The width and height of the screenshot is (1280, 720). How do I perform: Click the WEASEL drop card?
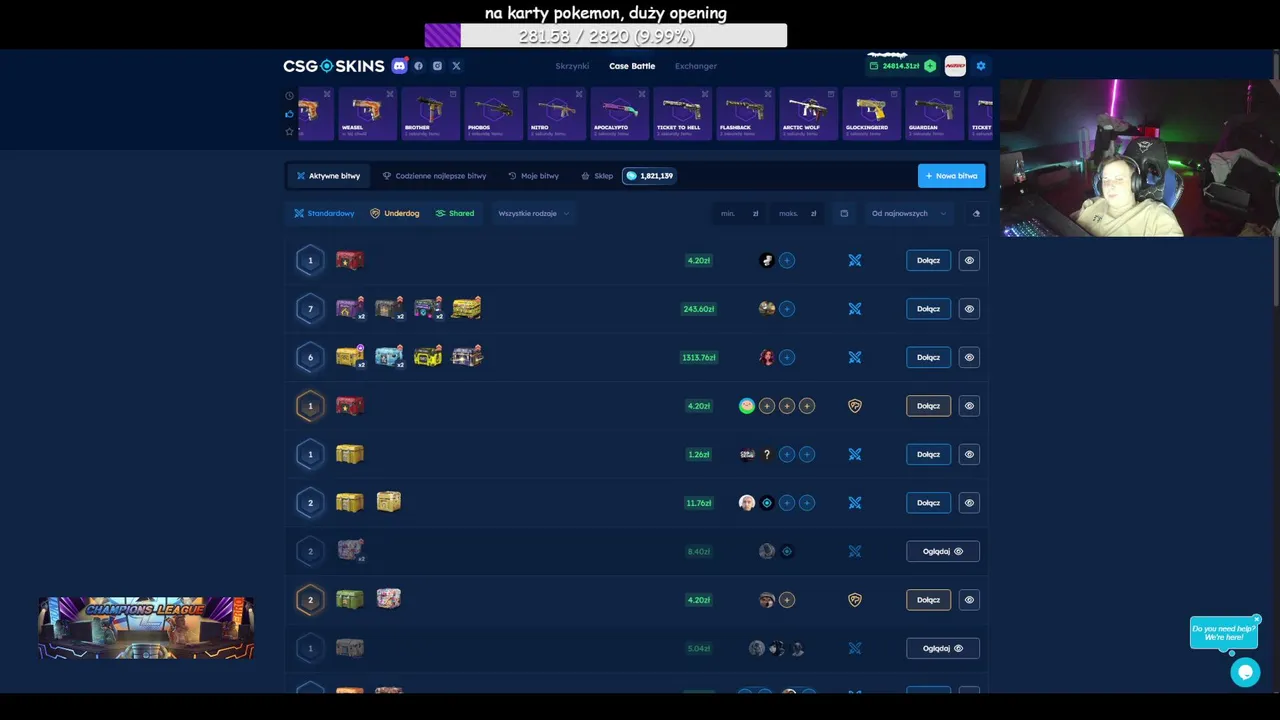click(367, 113)
